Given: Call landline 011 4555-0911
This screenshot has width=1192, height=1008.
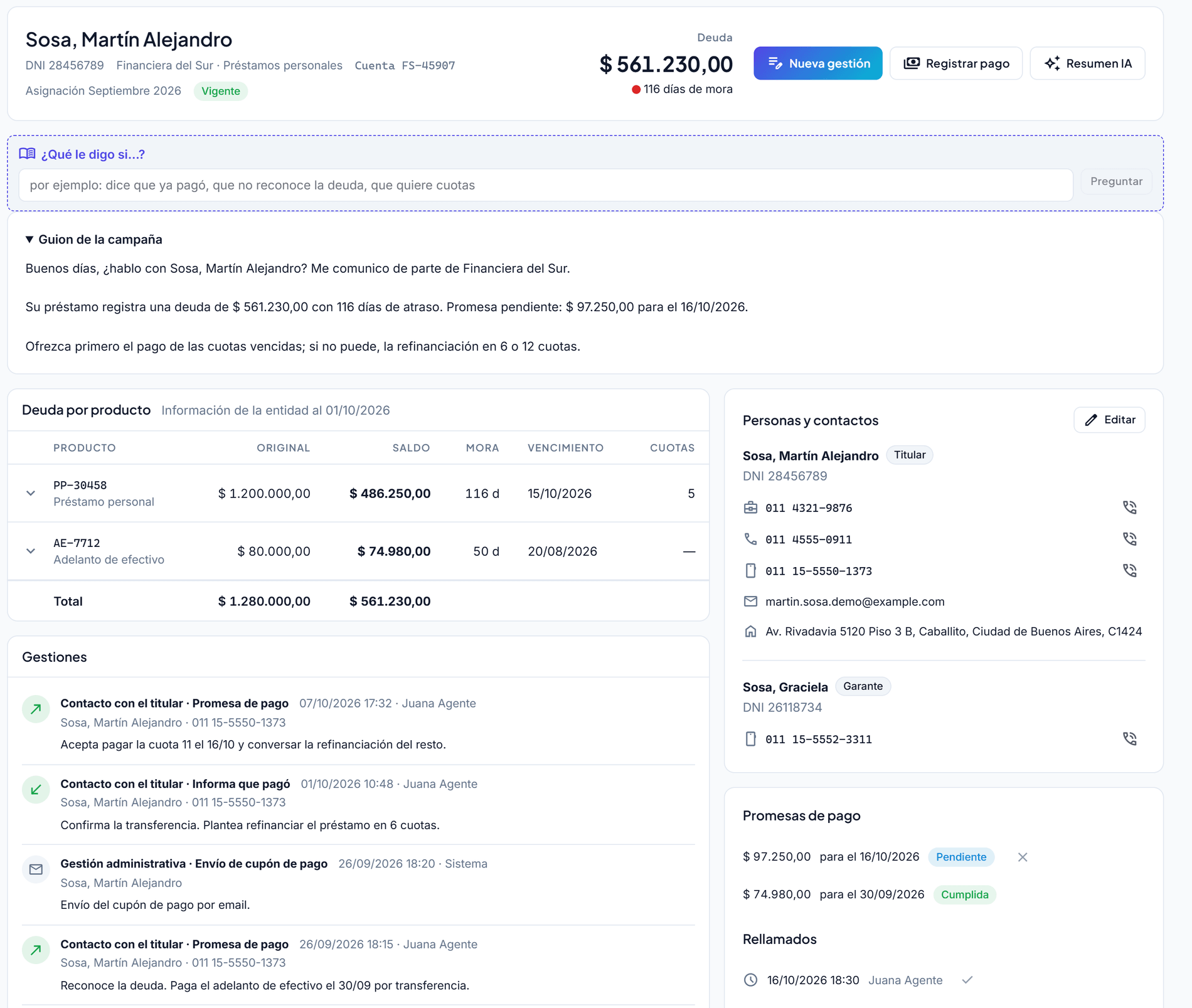Looking at the screenshot, I should (1130, 539).
